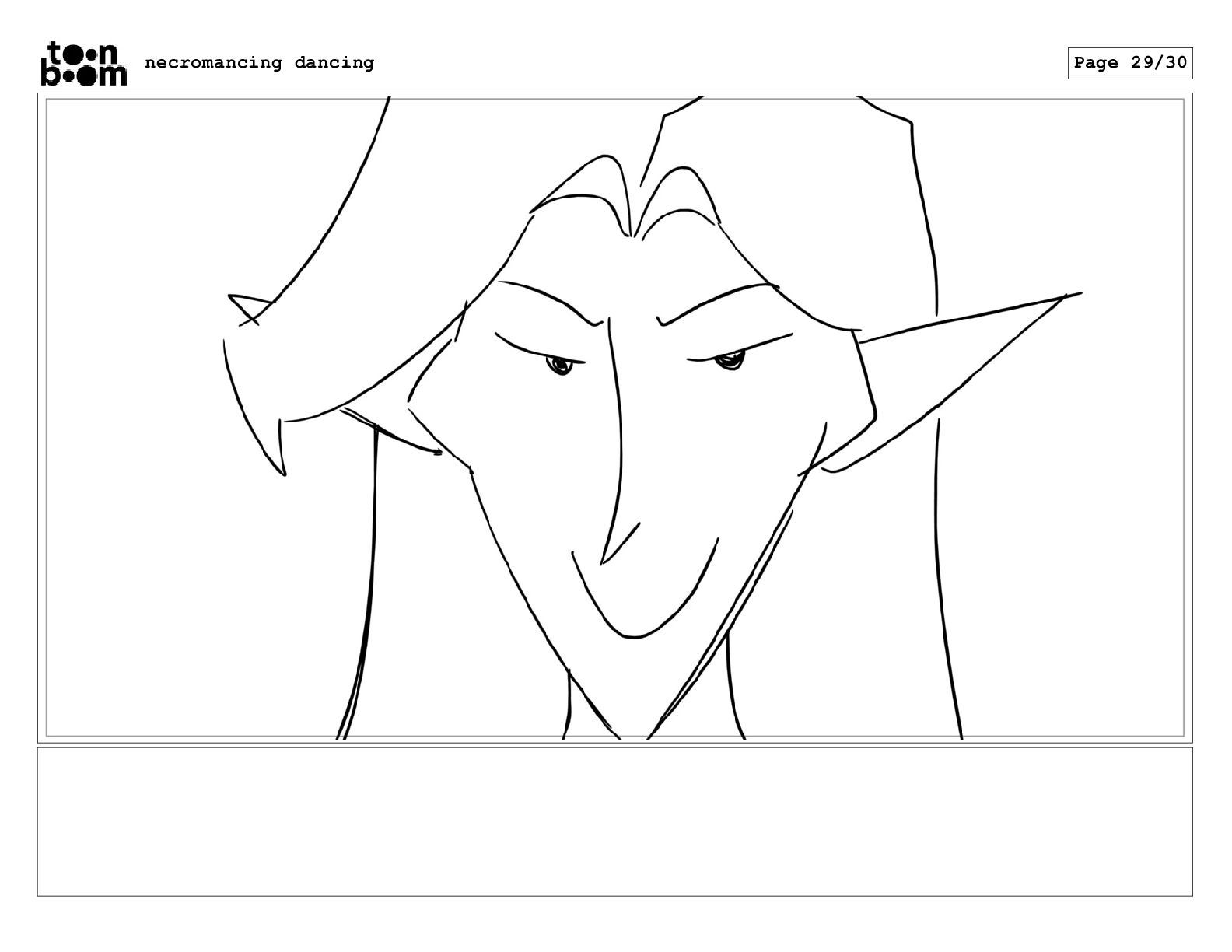Click the Toon Boom logo
This screenshot has width=1232, height=952.
[x=83, y=63]
